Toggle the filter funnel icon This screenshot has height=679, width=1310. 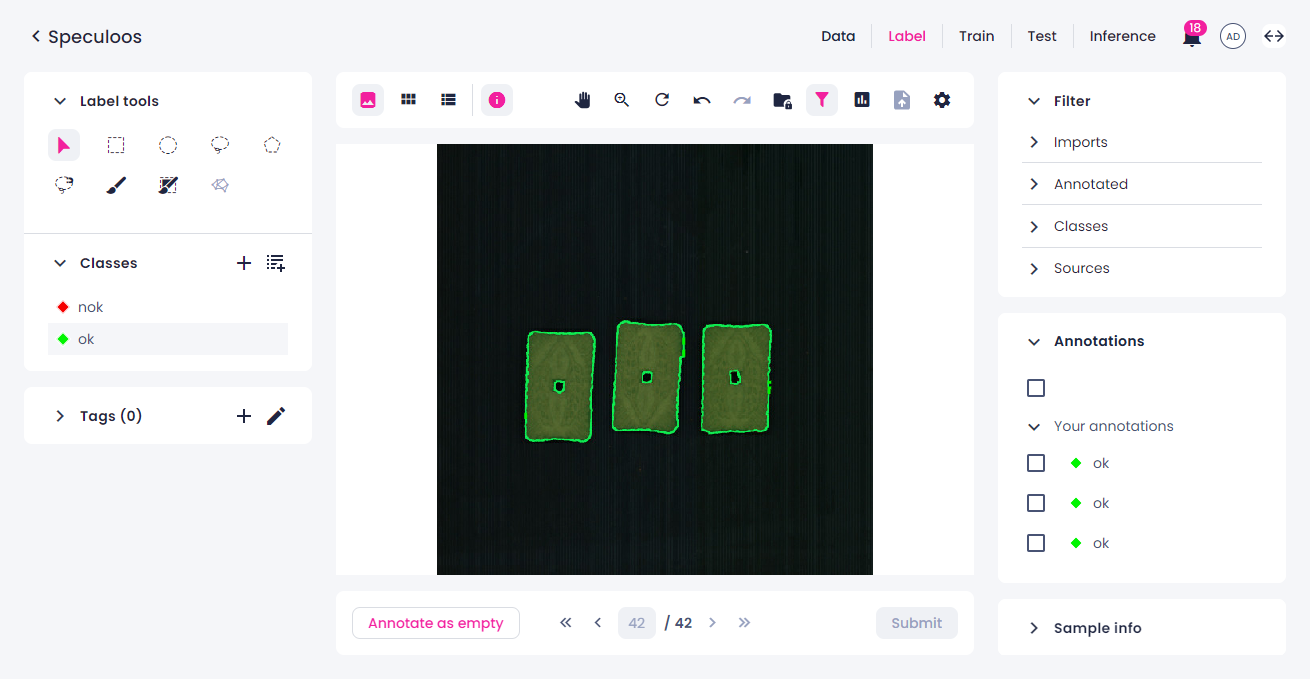822,100
